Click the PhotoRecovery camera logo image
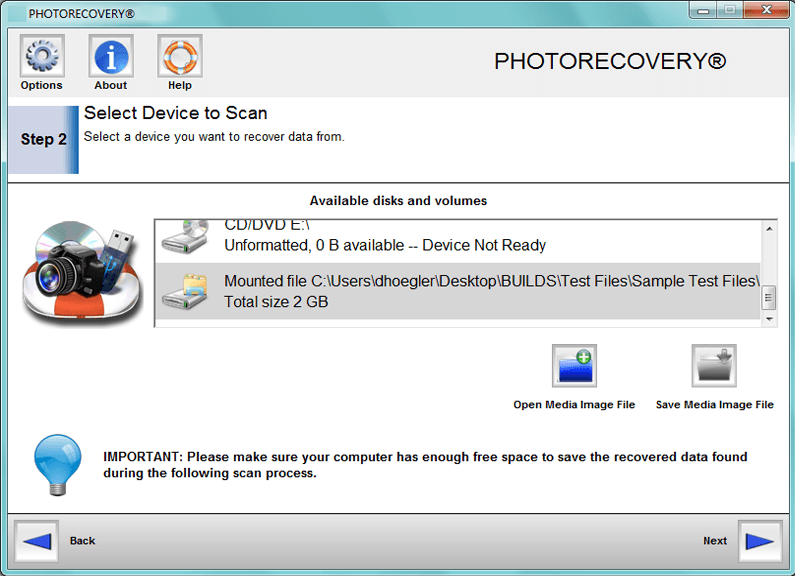This screenshot has width=795, height=576. (x=82, y=274)
